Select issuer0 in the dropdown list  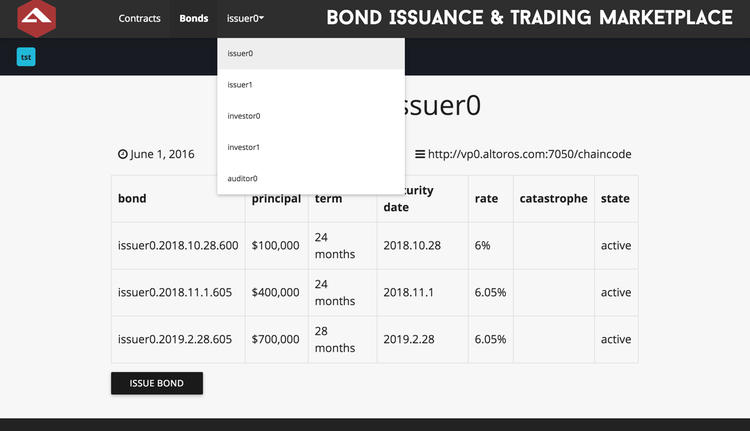click(x=311, y=54)
